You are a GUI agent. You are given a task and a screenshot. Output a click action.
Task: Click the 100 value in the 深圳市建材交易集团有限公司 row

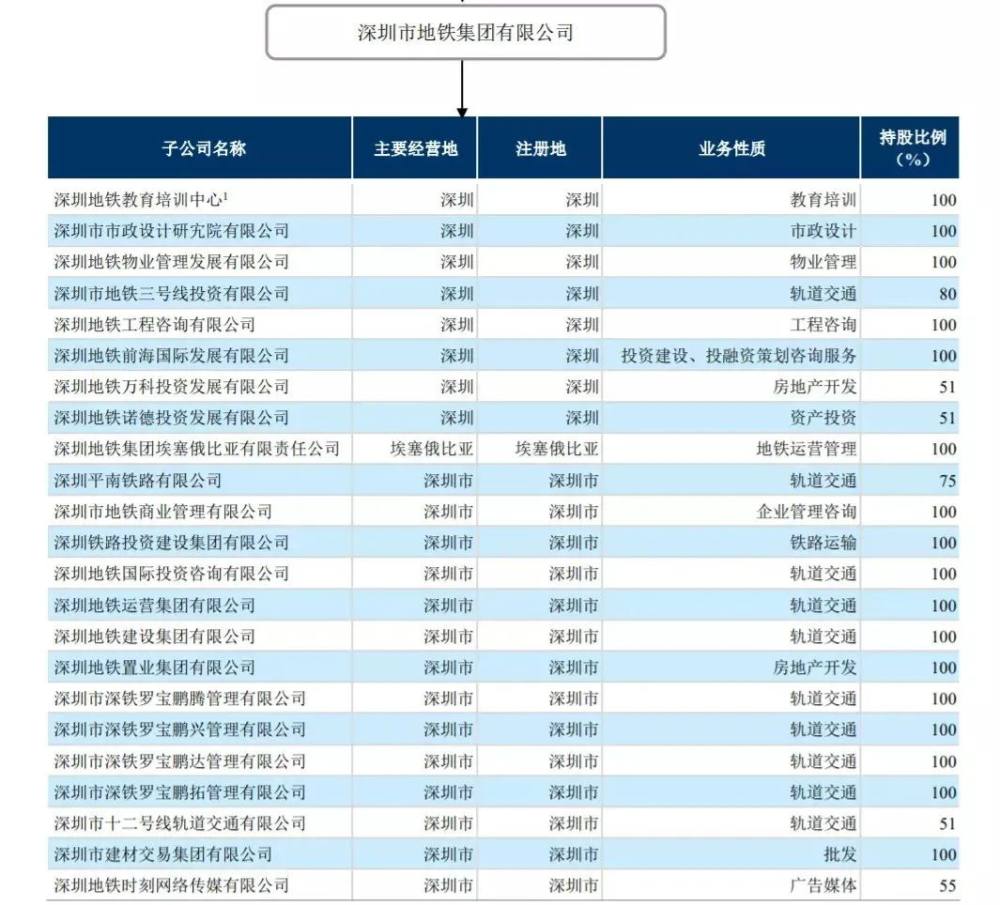pyautogui.click(x=944, y=855)
